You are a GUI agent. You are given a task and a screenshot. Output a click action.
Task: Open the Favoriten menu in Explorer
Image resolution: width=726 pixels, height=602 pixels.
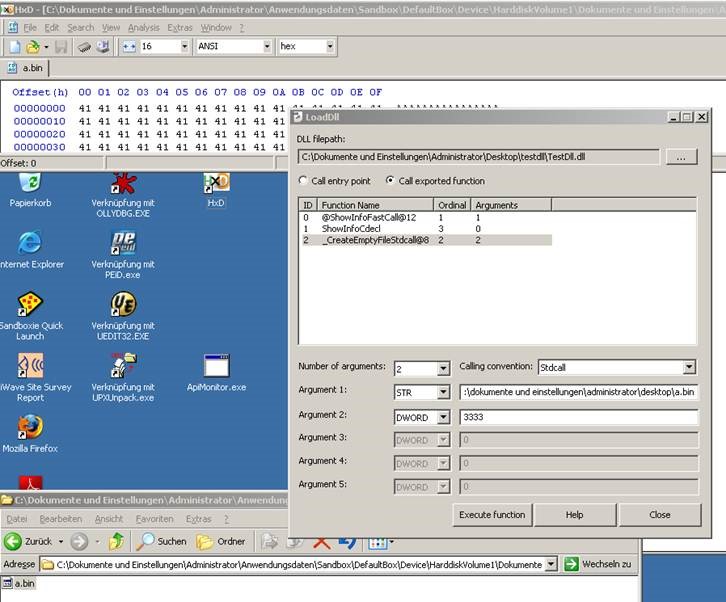155,519
